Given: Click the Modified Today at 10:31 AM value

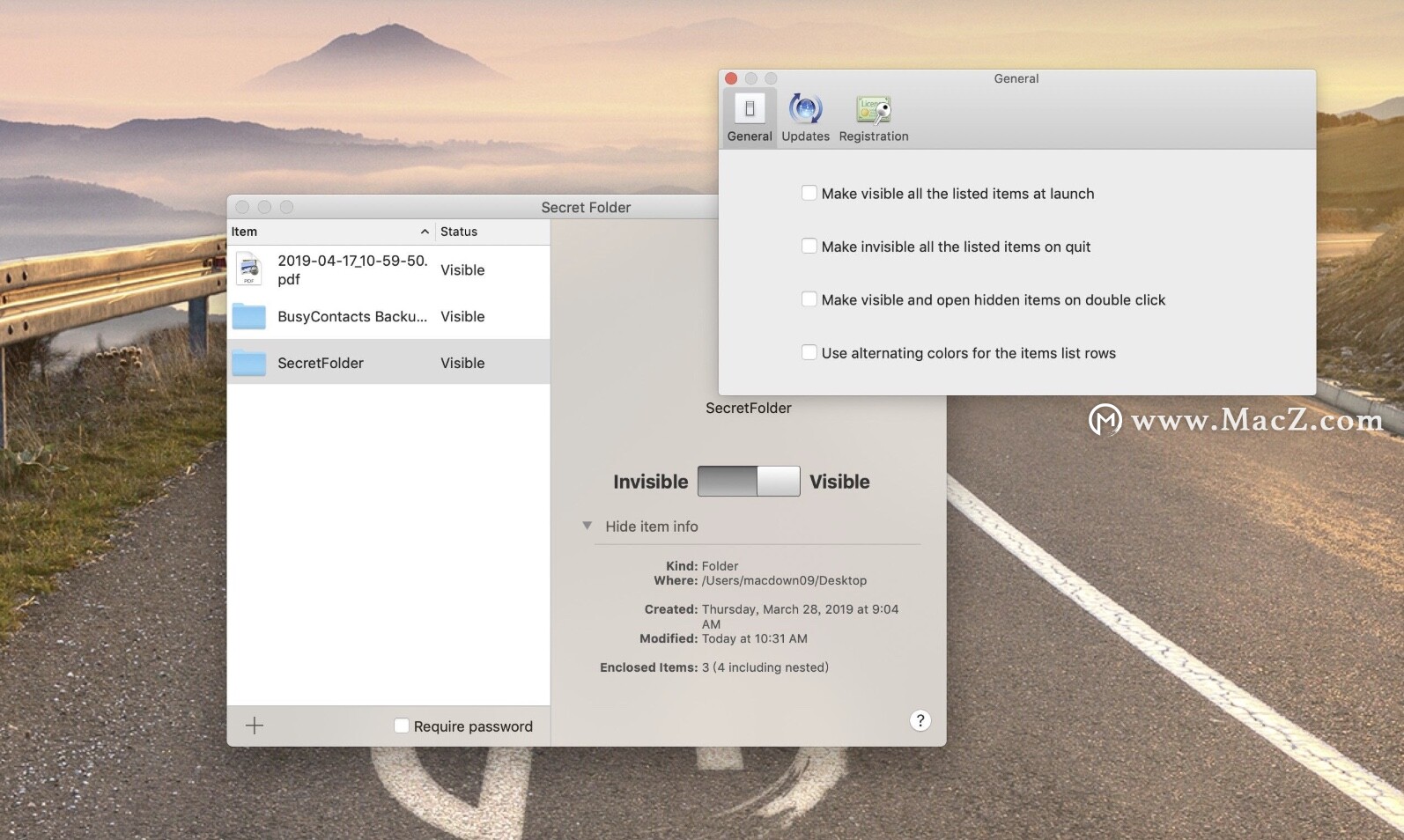Looking at the screenshot, I should (x=754, y=638).
